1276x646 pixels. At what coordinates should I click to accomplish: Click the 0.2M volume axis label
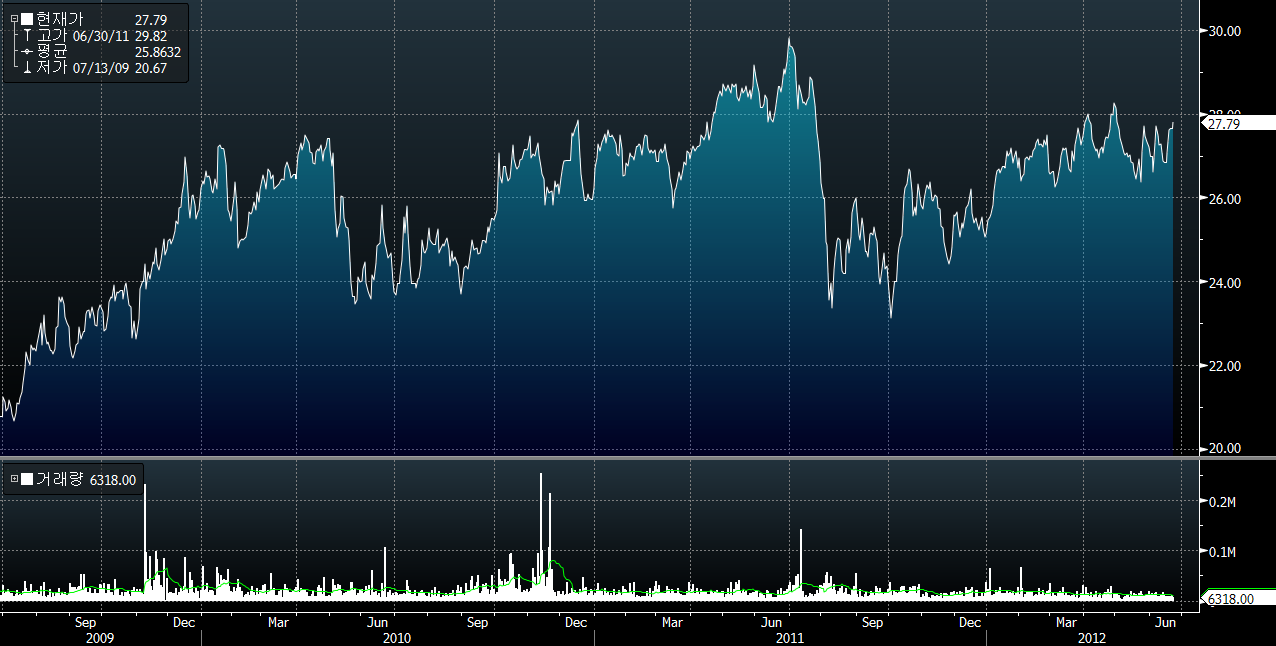click(x=1223, y=501)
